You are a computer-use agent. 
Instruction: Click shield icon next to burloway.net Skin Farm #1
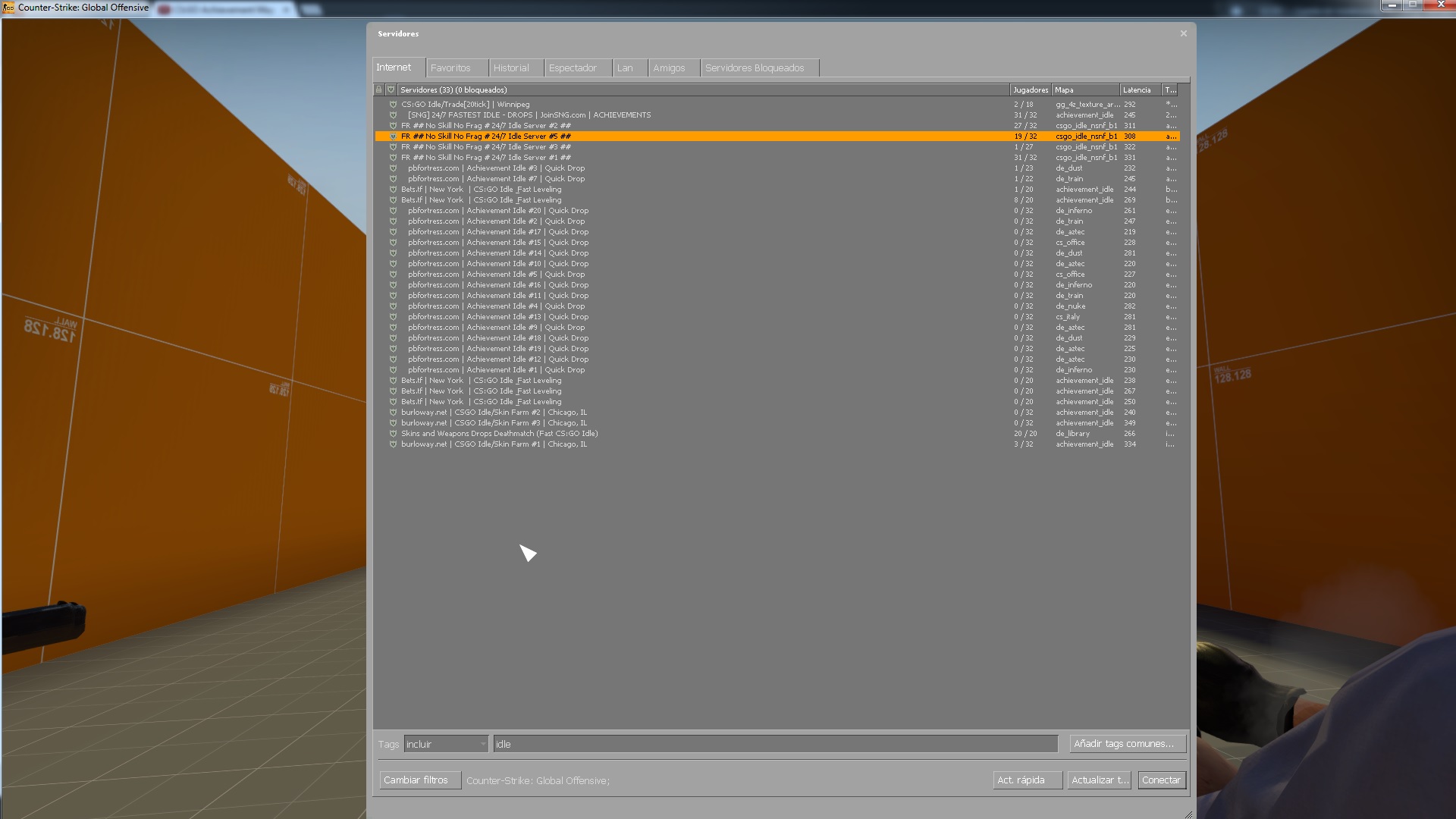(393, 444)
